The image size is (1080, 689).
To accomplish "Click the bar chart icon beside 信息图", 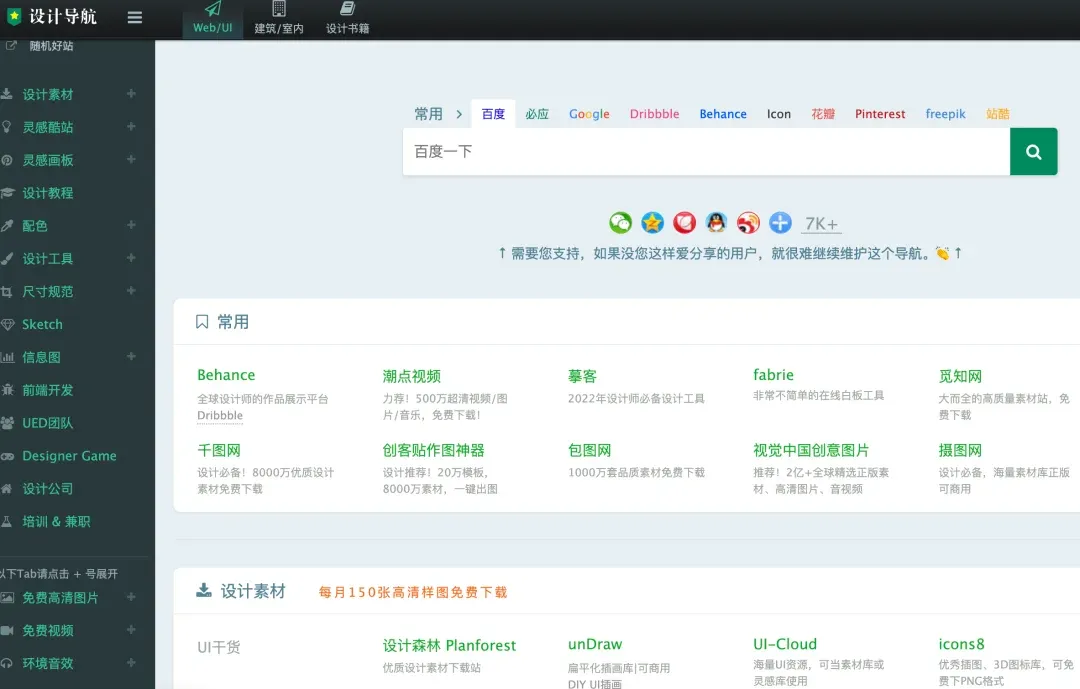I will (x=7, y=357).
